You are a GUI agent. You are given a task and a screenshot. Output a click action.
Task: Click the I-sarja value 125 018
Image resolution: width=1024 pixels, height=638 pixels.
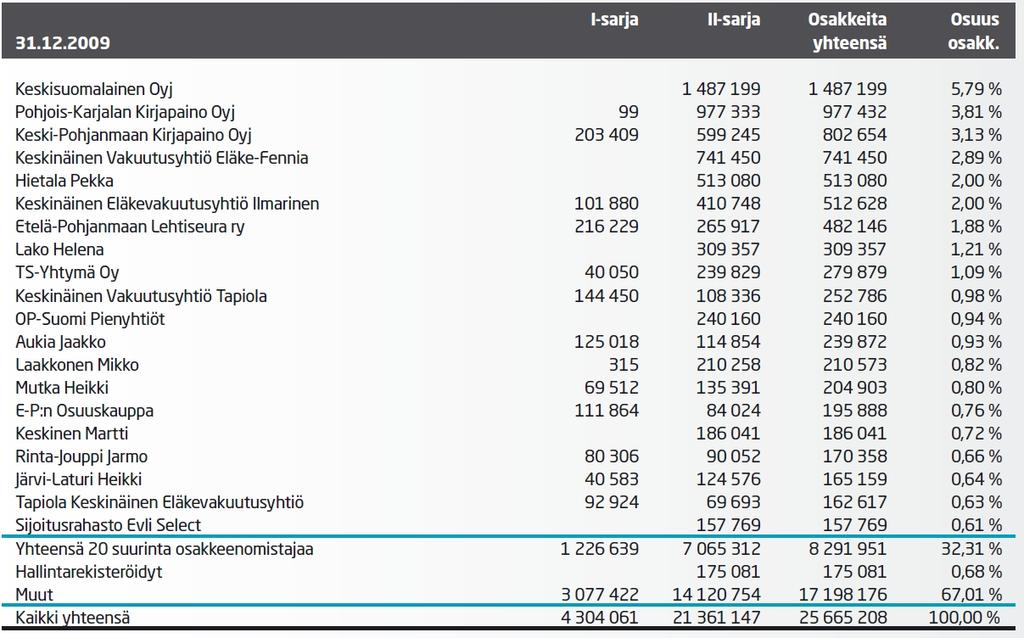[x=607, y=342]
